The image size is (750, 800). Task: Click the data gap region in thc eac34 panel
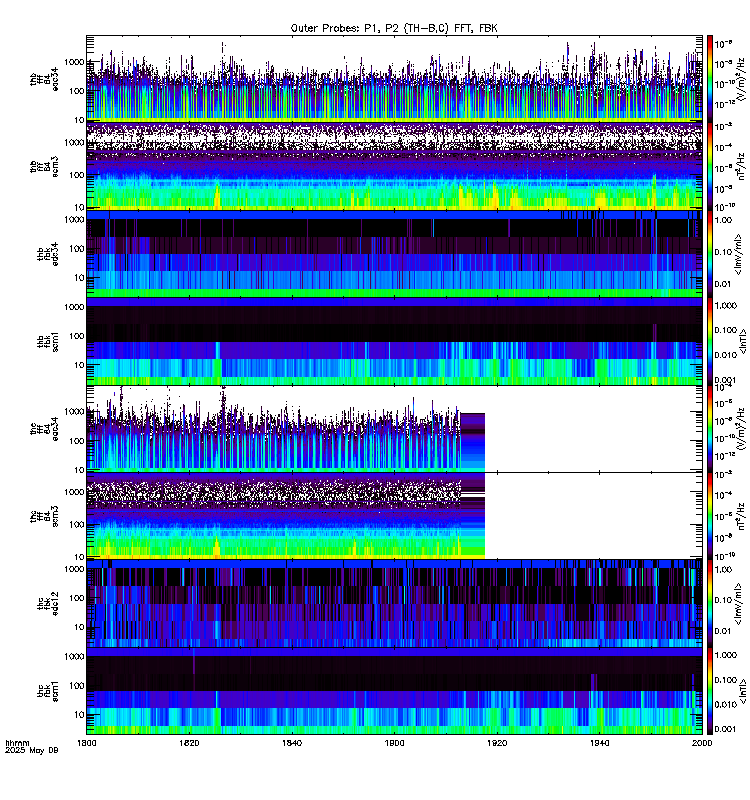click(593, 429)
